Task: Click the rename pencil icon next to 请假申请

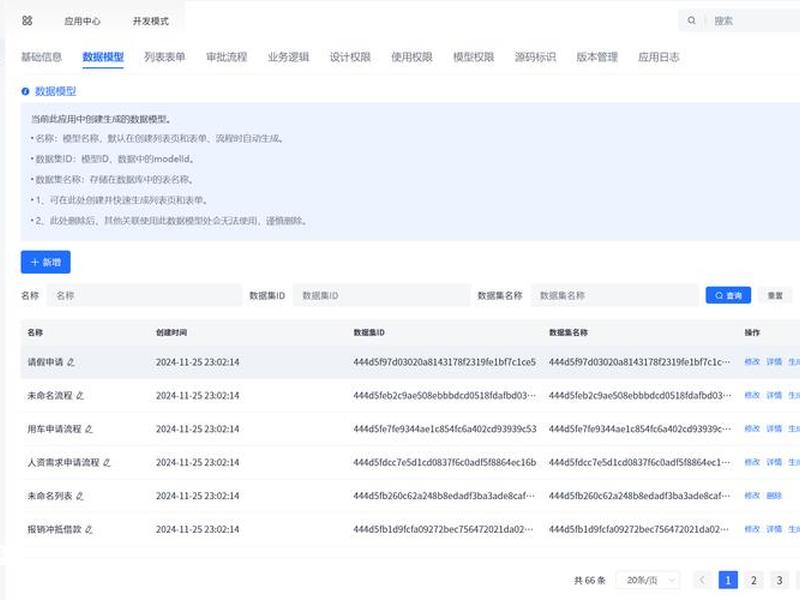Action: point(71,362)
